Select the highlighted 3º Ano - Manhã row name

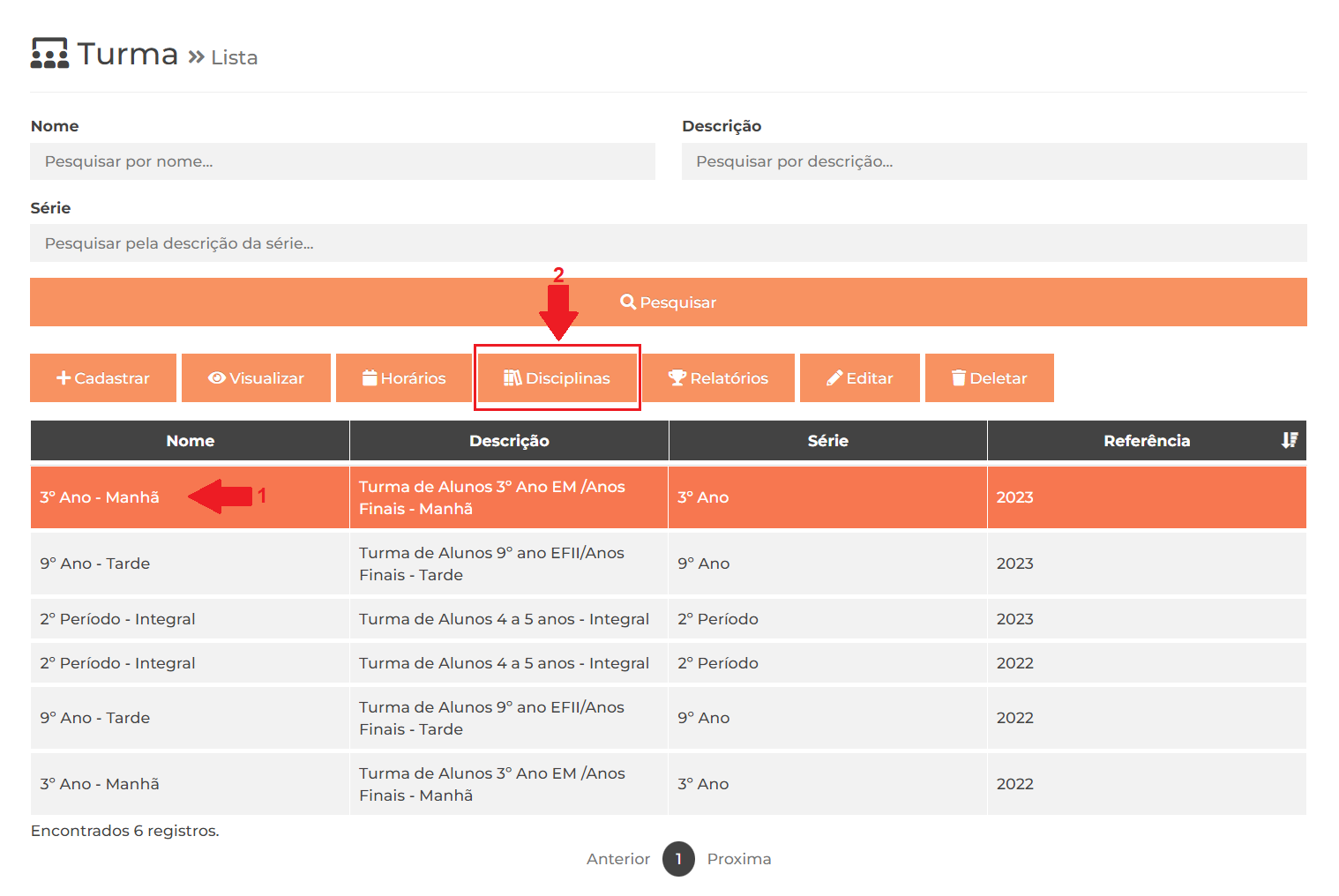(100, 497)
